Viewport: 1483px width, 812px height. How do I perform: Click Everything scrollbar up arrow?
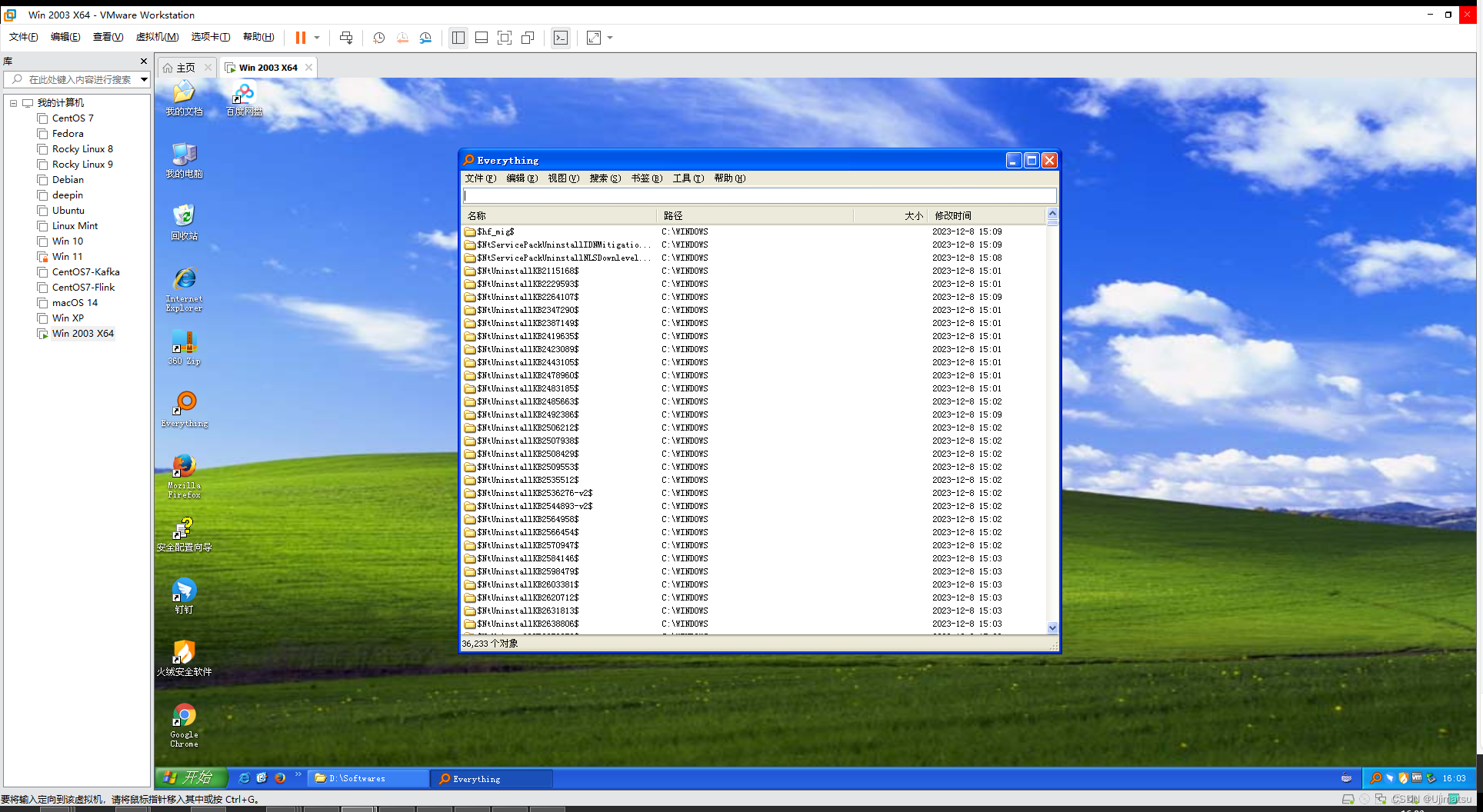tap(1052, 214)
